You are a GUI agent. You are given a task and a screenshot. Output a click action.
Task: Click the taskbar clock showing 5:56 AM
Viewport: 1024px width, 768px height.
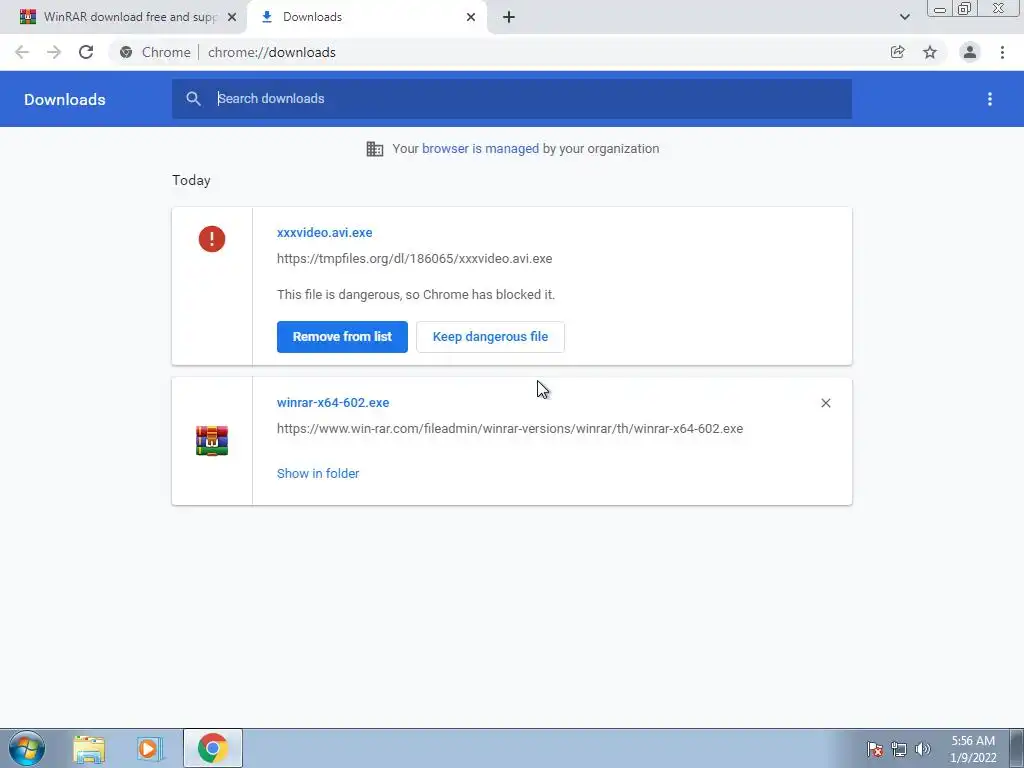(973, 749)
